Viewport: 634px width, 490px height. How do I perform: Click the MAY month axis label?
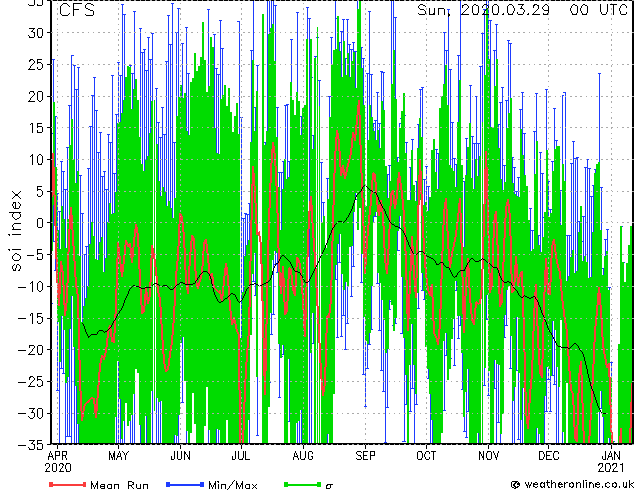[x=118, y=456]
